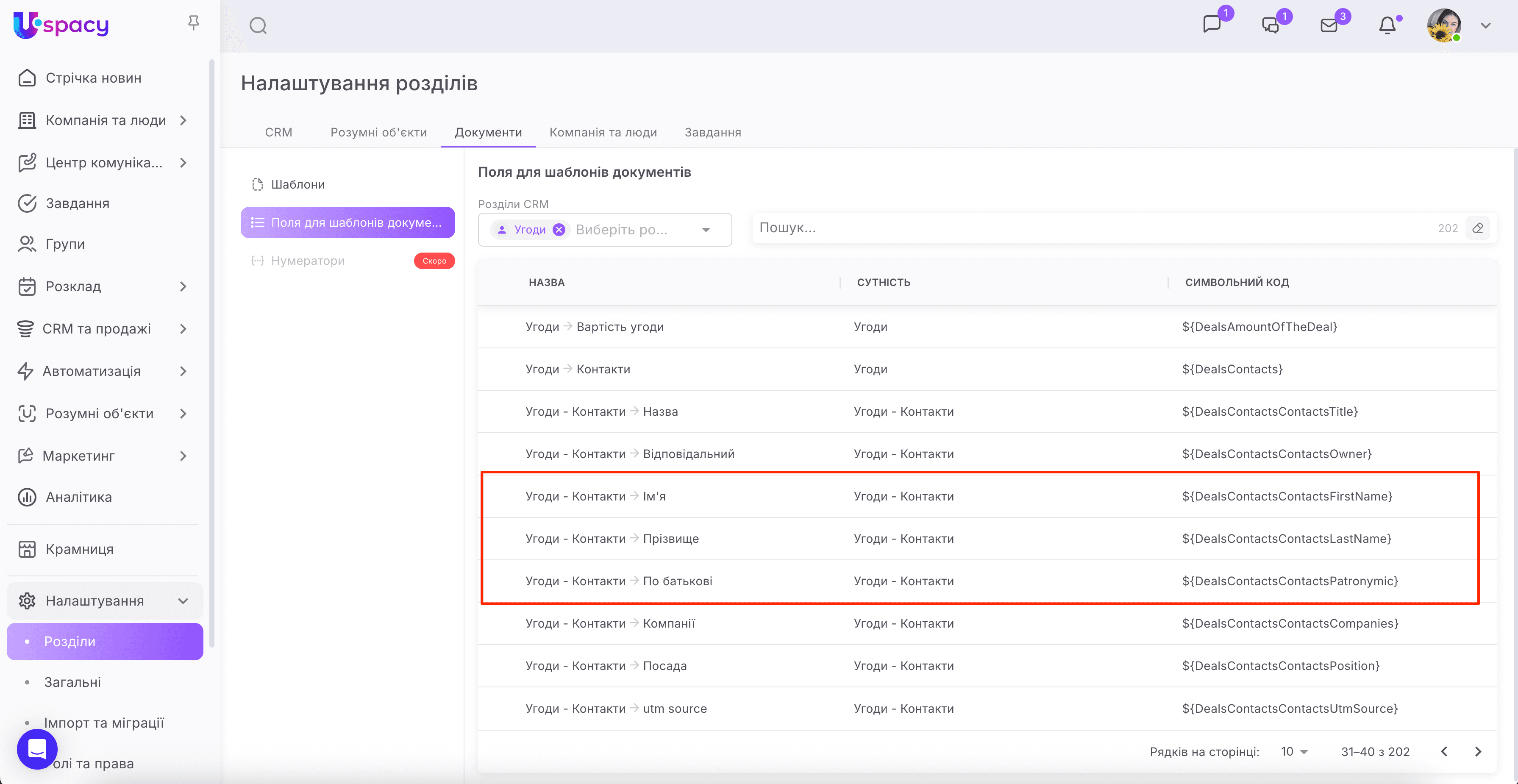This screenshot has height=784, width=1518.
Task: Open the support chat widget bubble
Action: (x=37, y=749)
